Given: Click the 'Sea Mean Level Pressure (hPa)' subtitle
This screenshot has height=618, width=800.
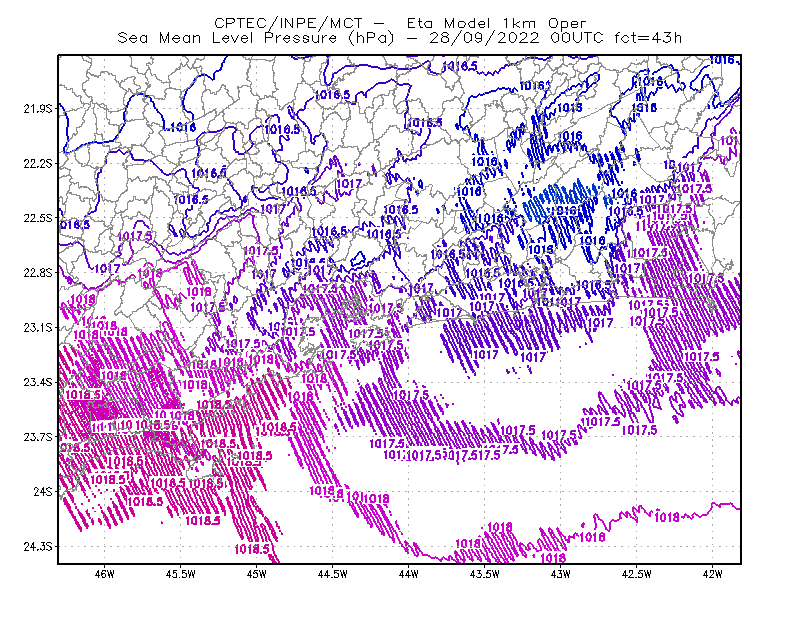Looking at the screenshot, I should (x=256, y=38).
